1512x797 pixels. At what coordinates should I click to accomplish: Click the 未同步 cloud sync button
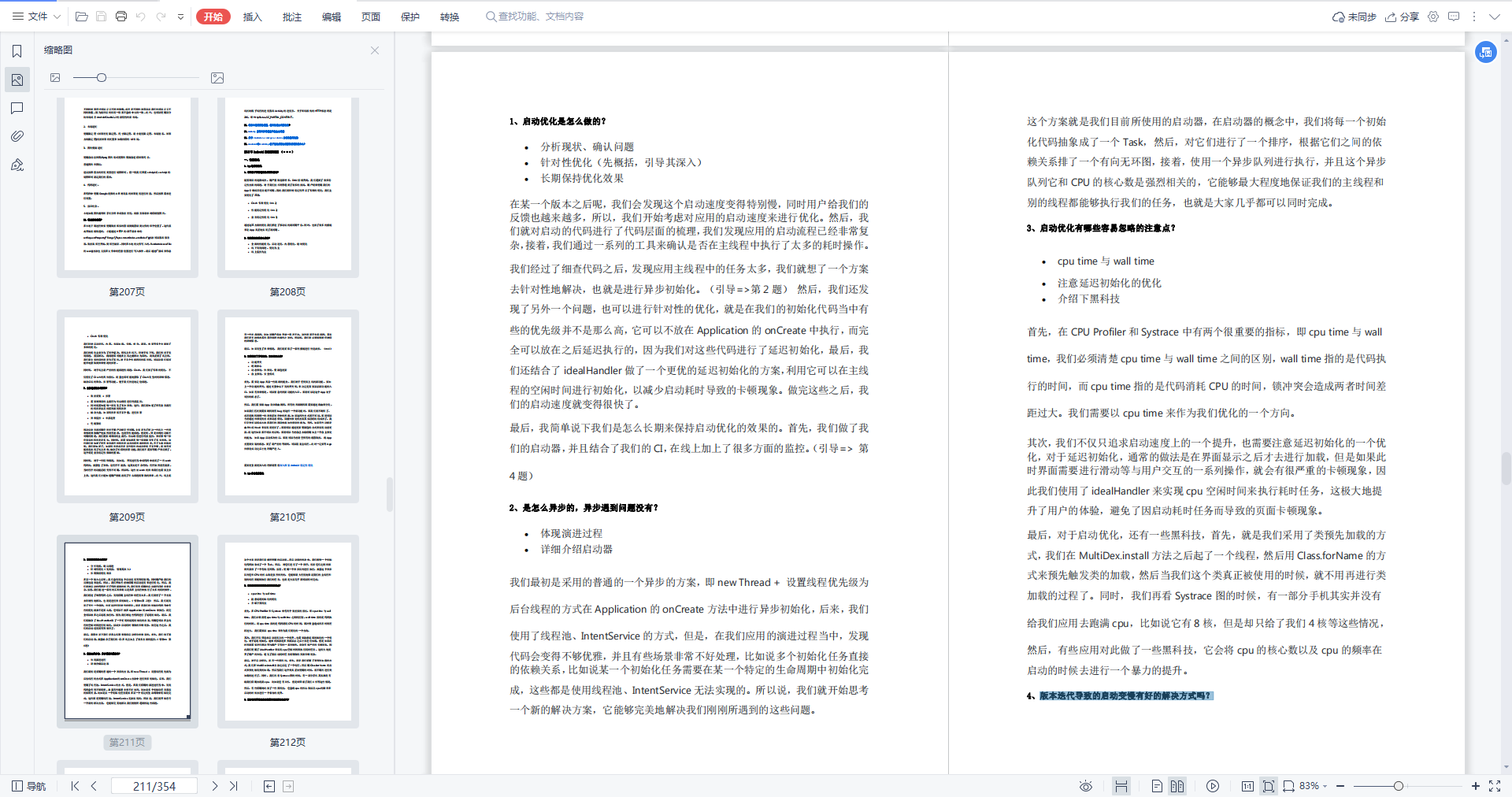tap(1354, 17)
